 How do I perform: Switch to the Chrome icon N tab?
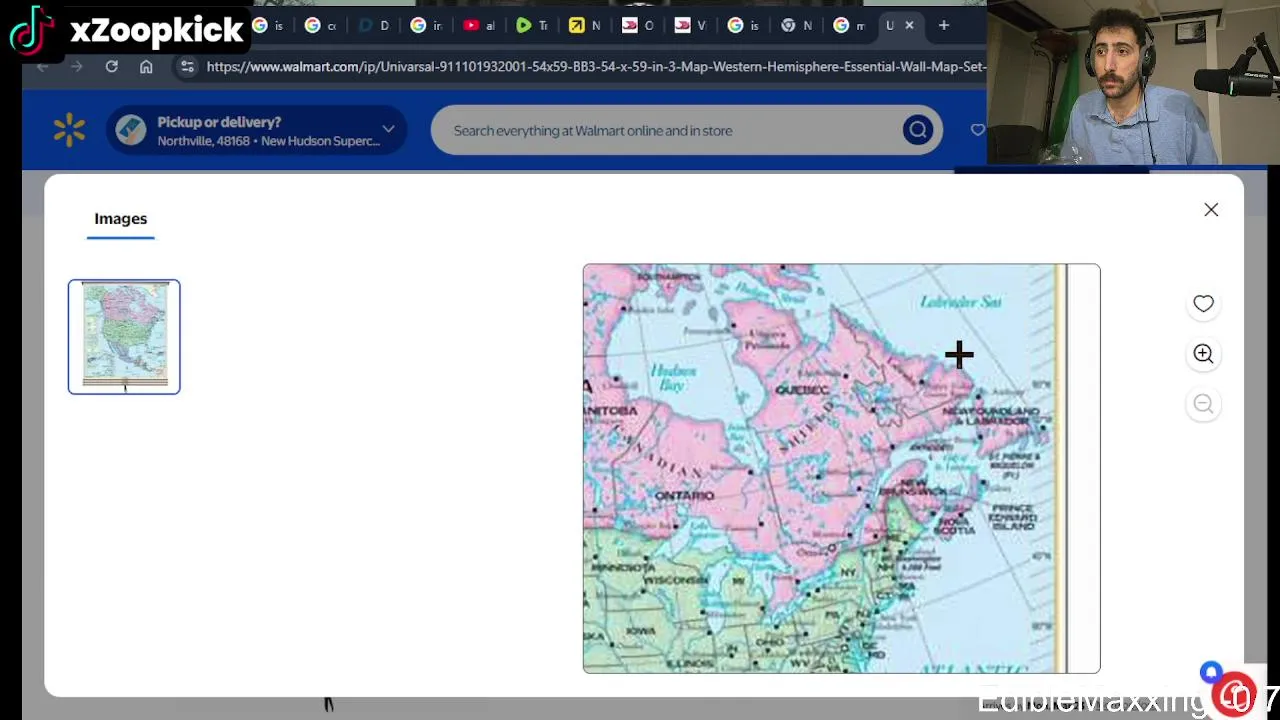(x=796, y=25)
